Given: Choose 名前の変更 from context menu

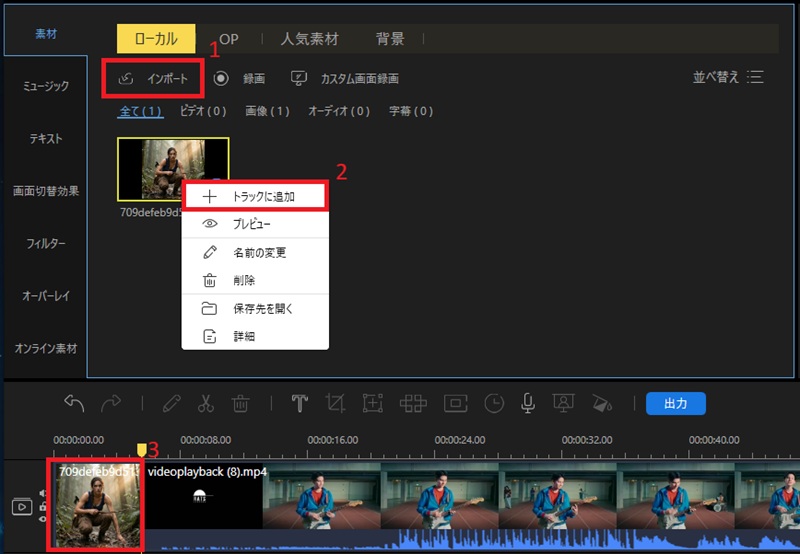Looking at the screenshot, I should tap(255, 253).
